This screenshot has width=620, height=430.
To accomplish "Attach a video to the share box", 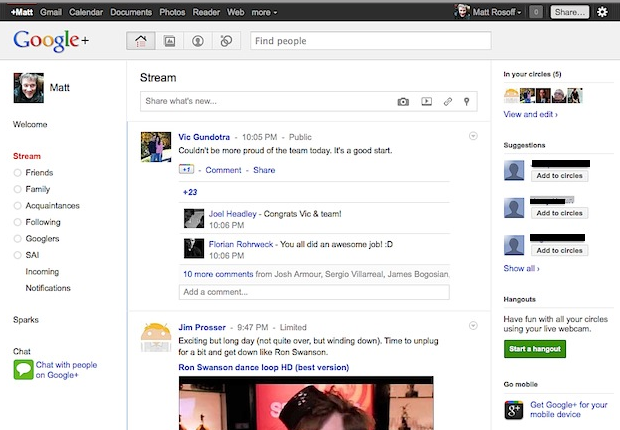I will pyautogui.click(x=426, y=101).
